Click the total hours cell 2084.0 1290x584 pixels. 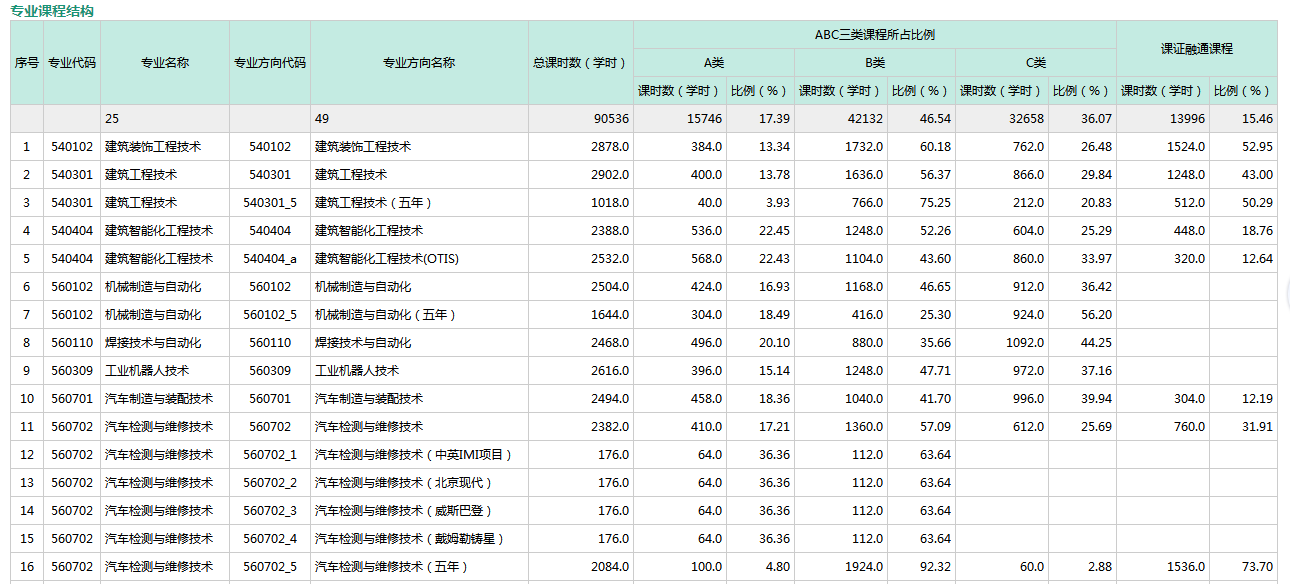581,566
